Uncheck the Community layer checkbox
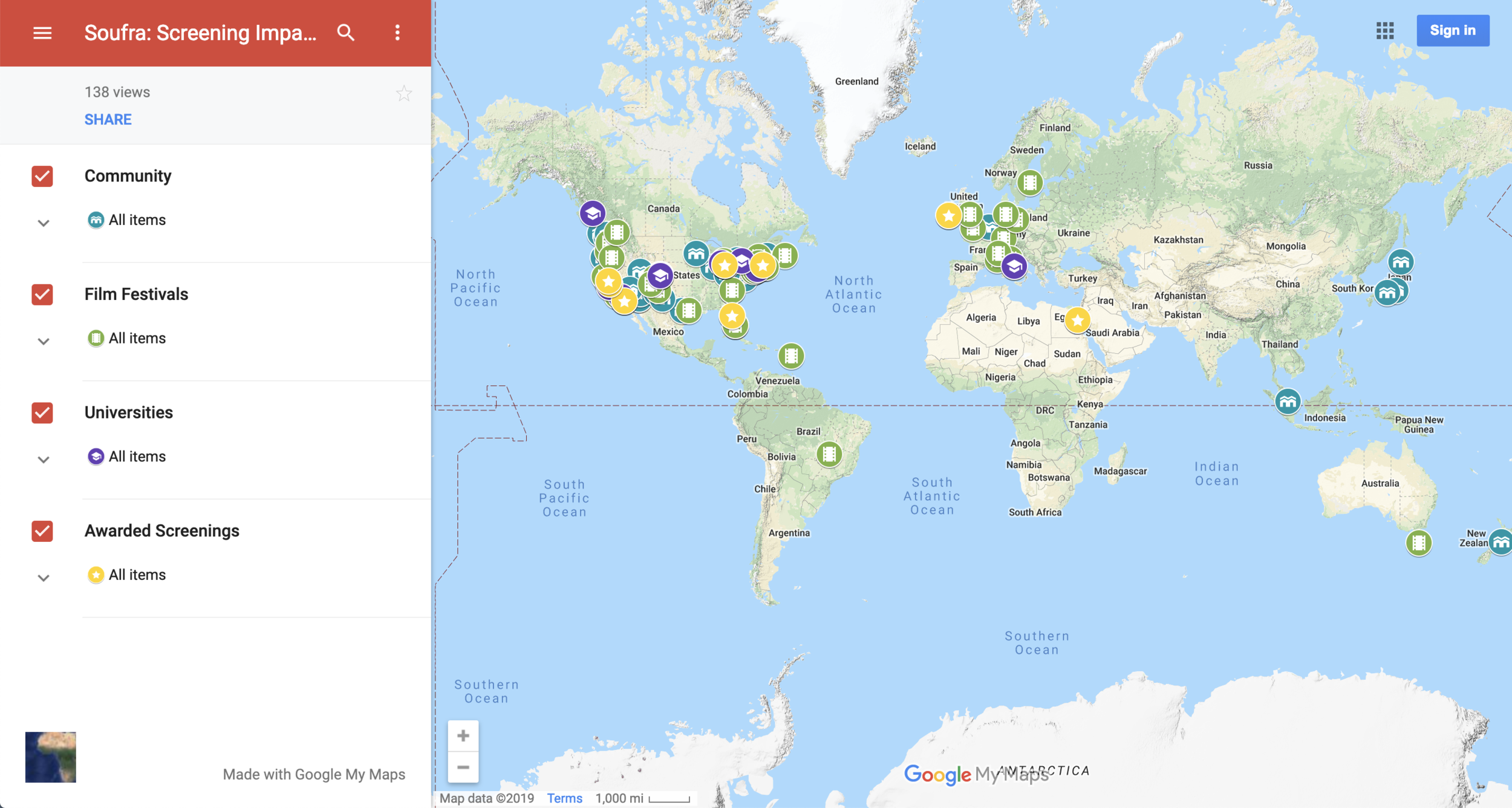 pos(42,176)
